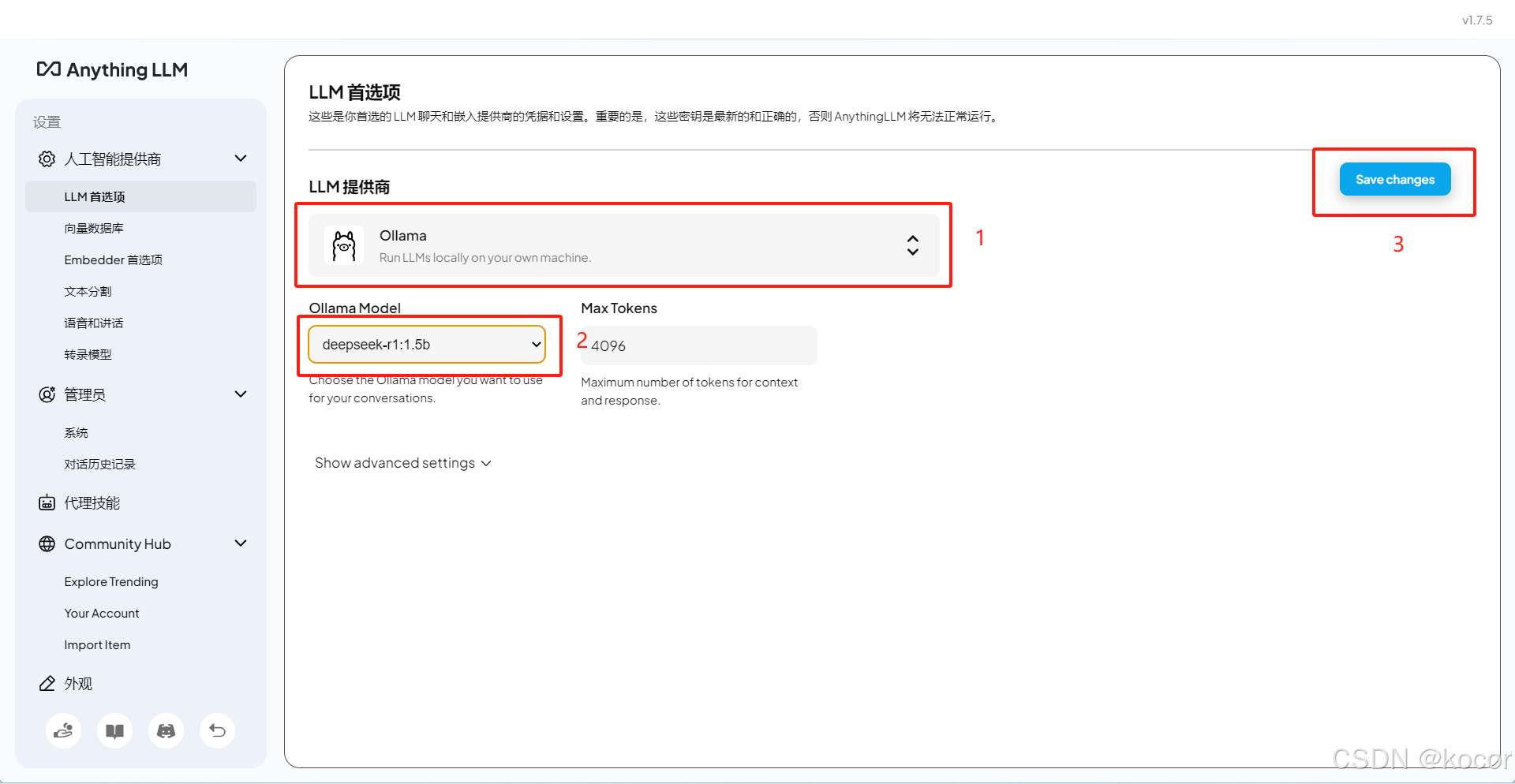The image size is (1515, 784).
Task: Click the LLM 提供商 heading
Action: click(350, 187)
